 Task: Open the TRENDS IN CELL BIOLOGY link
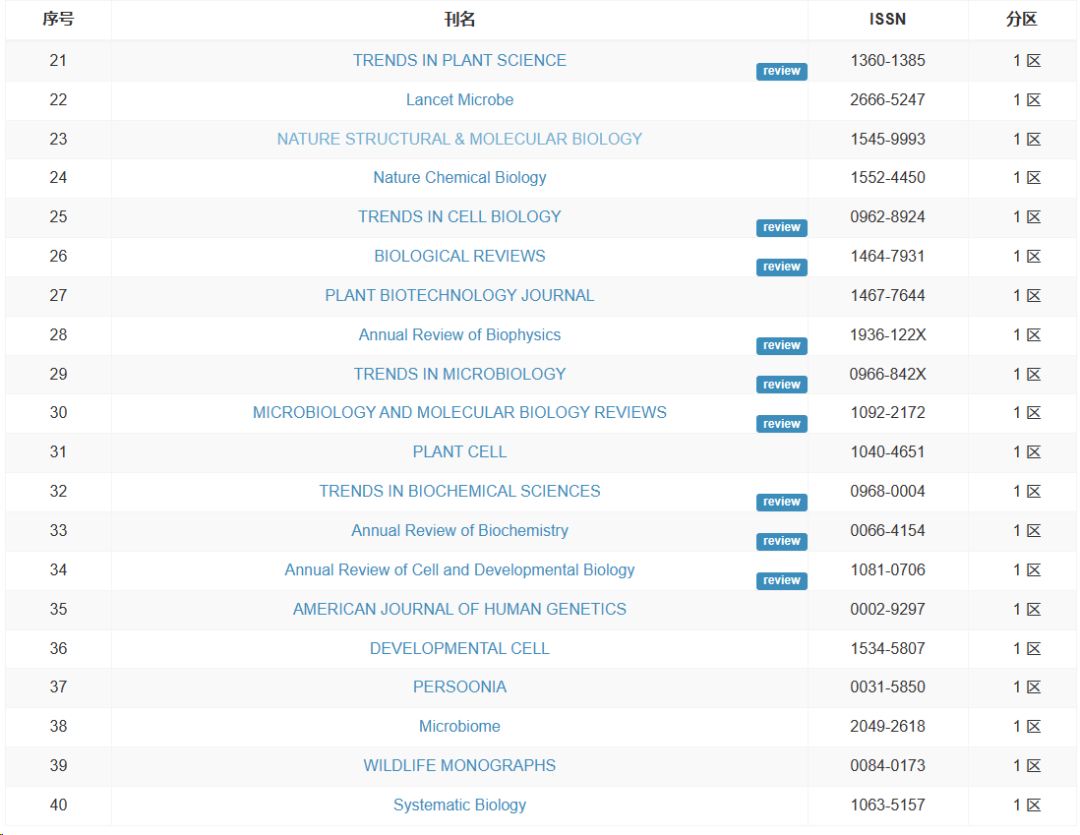pyautogui.click(x=459, y=217)
